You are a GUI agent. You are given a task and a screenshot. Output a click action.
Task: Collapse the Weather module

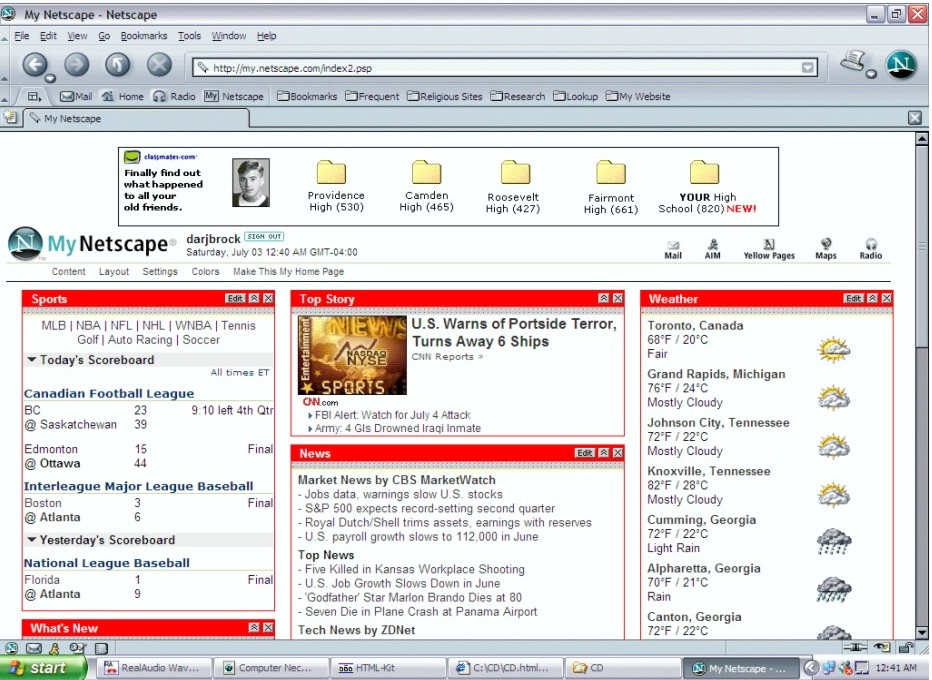coord(872,298)
